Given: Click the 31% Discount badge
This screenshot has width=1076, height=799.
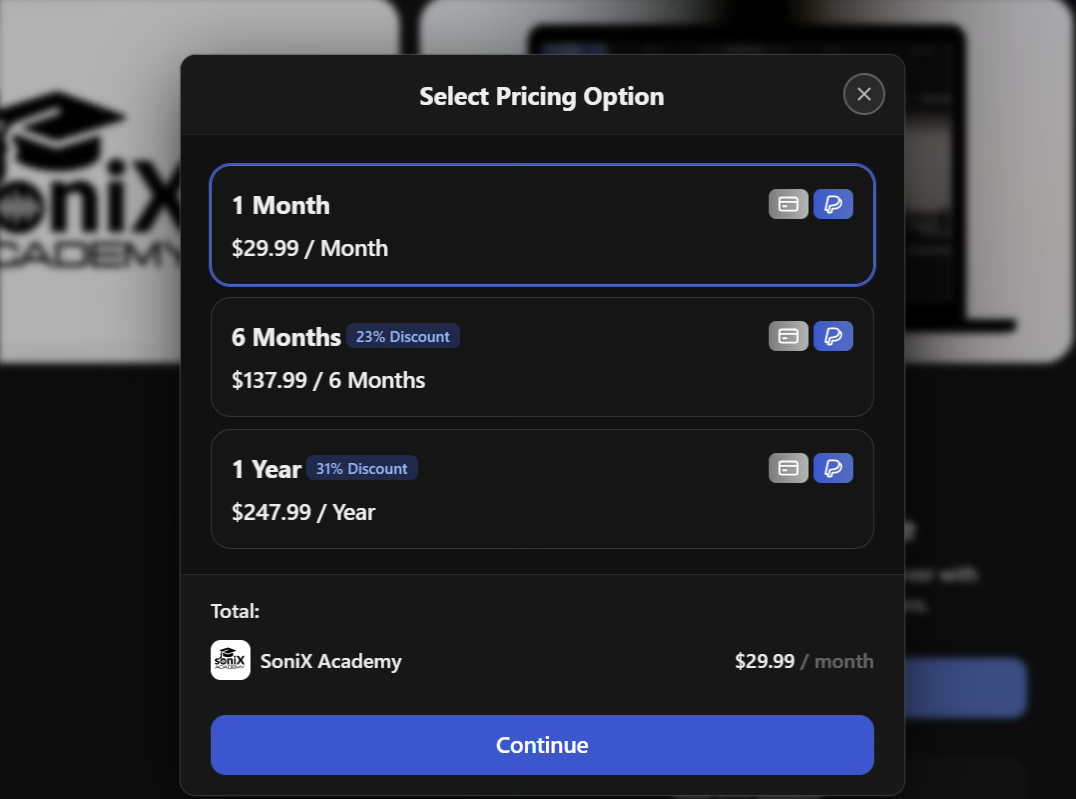Looking at the screenshot, I should pos(361,467).
